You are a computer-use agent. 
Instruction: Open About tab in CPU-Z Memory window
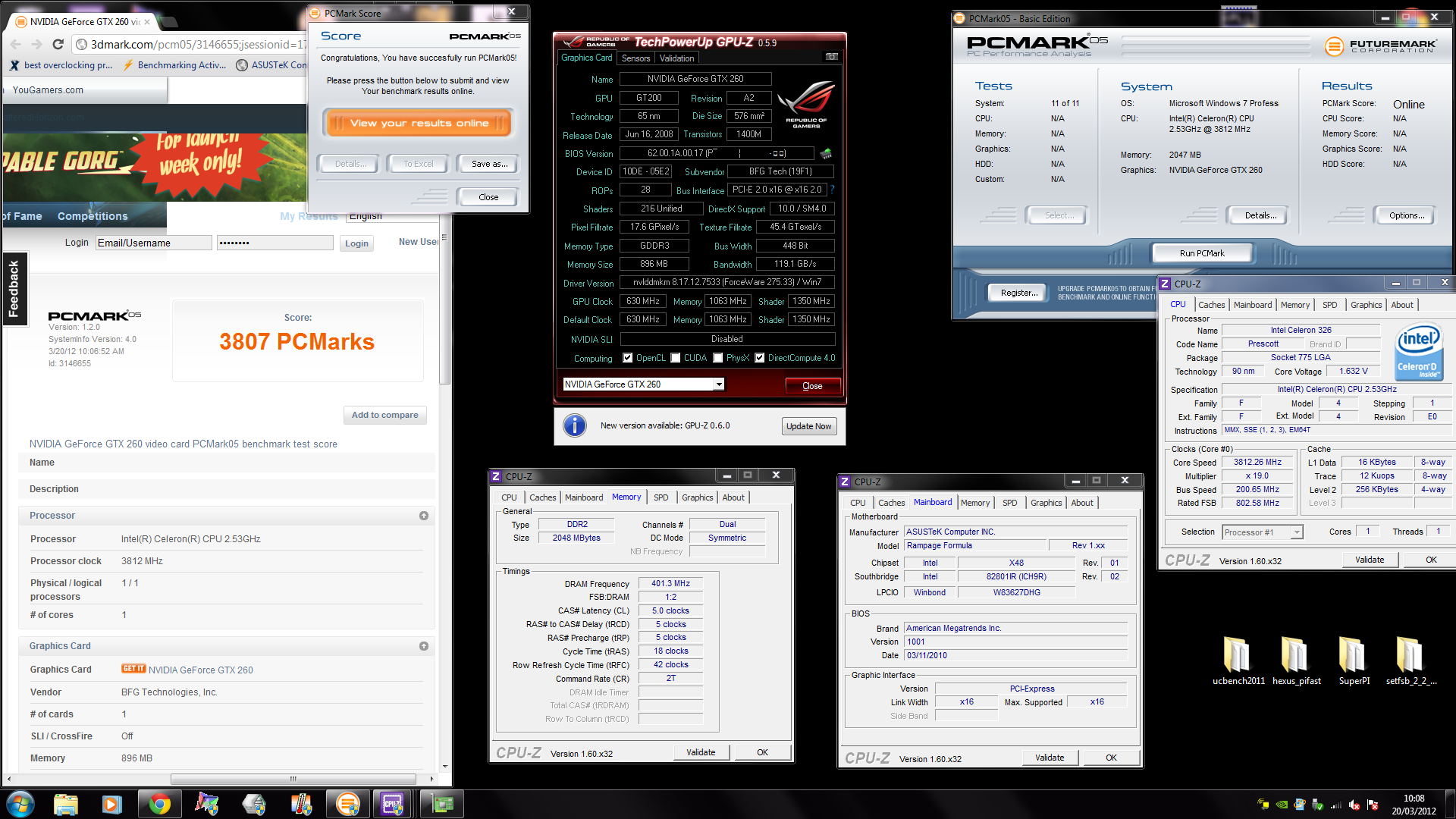pyautogui.click(x=733, y=497)
